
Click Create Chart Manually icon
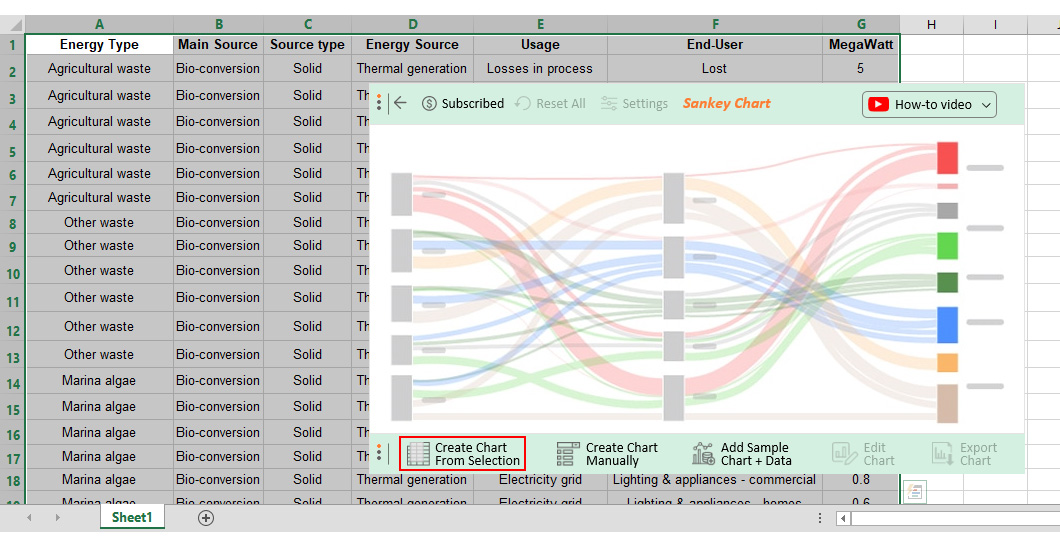(568, 454)
